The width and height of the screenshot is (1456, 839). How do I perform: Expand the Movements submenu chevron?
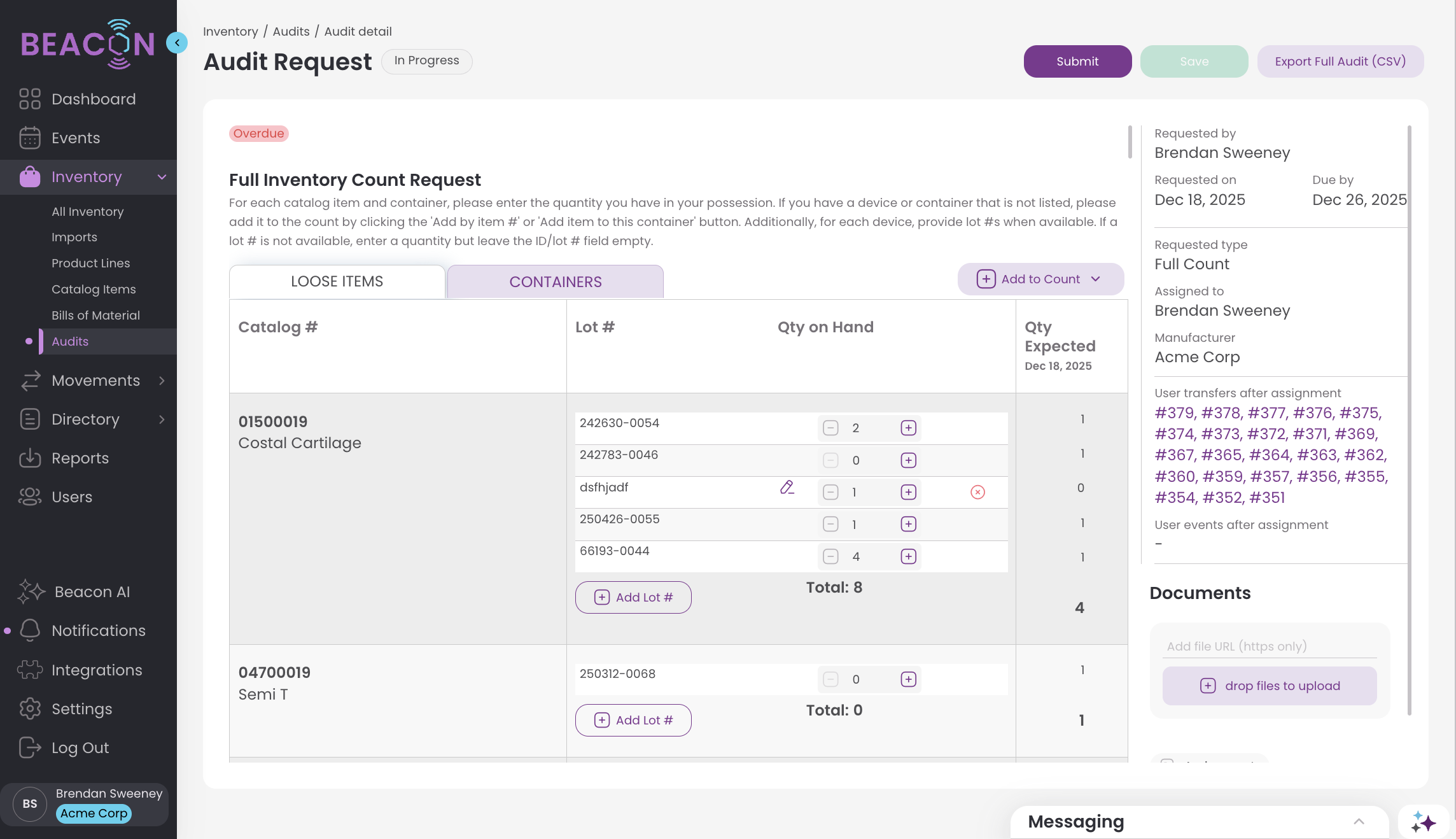162,381
